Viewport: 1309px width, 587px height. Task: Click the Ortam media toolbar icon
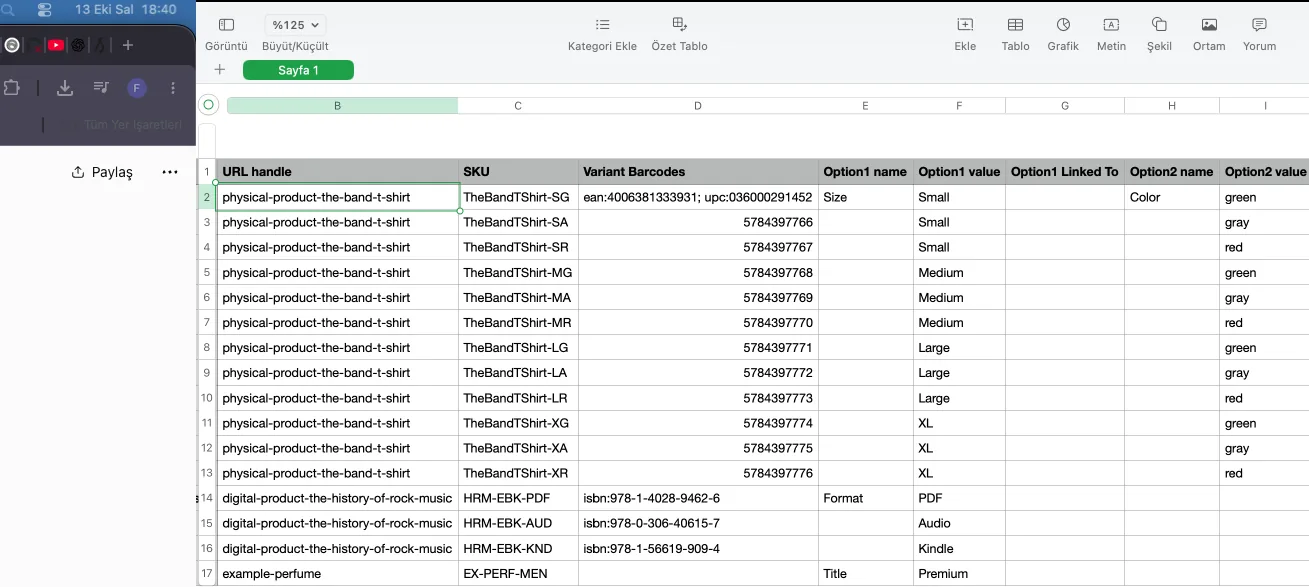pyautogui.click(x=1209, y=25)
